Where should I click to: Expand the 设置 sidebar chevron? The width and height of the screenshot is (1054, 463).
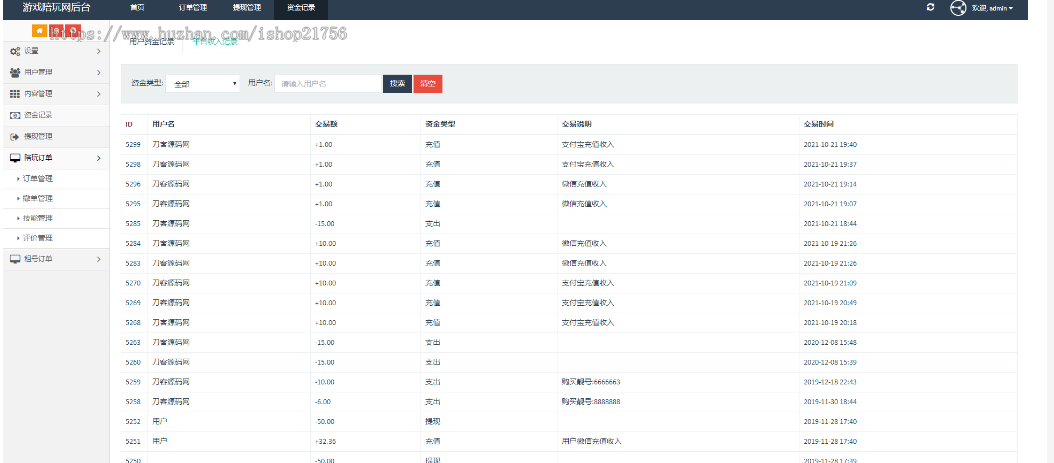point(99,51)
